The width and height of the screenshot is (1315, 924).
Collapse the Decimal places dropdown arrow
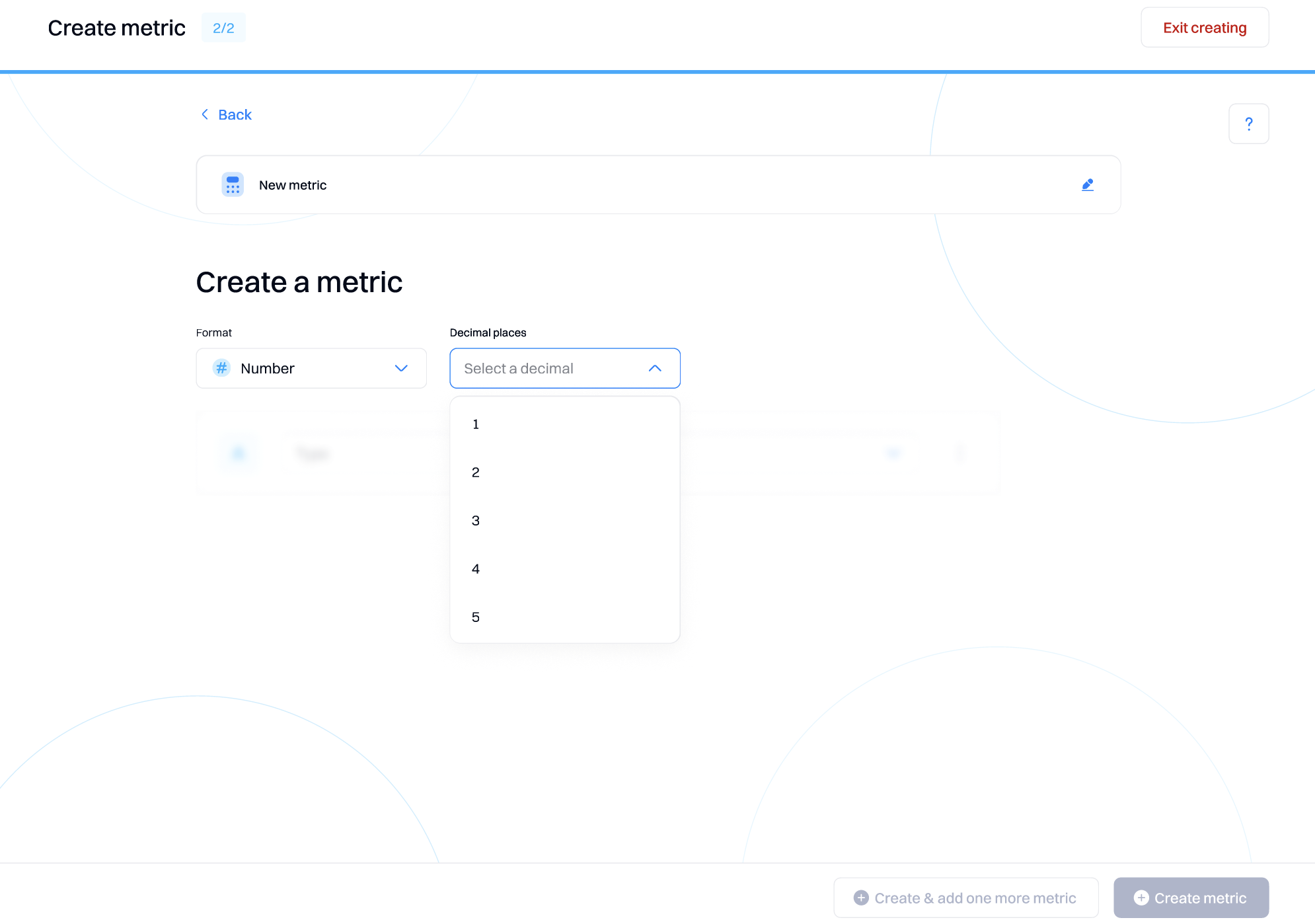[655, 368]
